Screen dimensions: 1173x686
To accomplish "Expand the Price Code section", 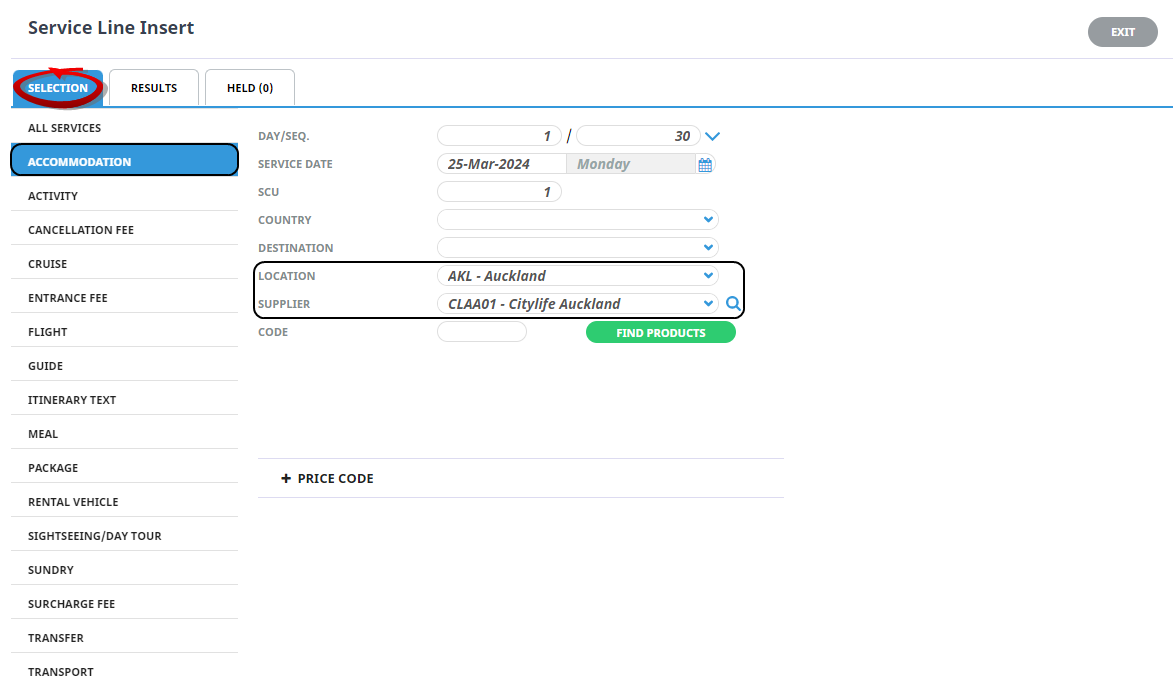I will [327, 479].
